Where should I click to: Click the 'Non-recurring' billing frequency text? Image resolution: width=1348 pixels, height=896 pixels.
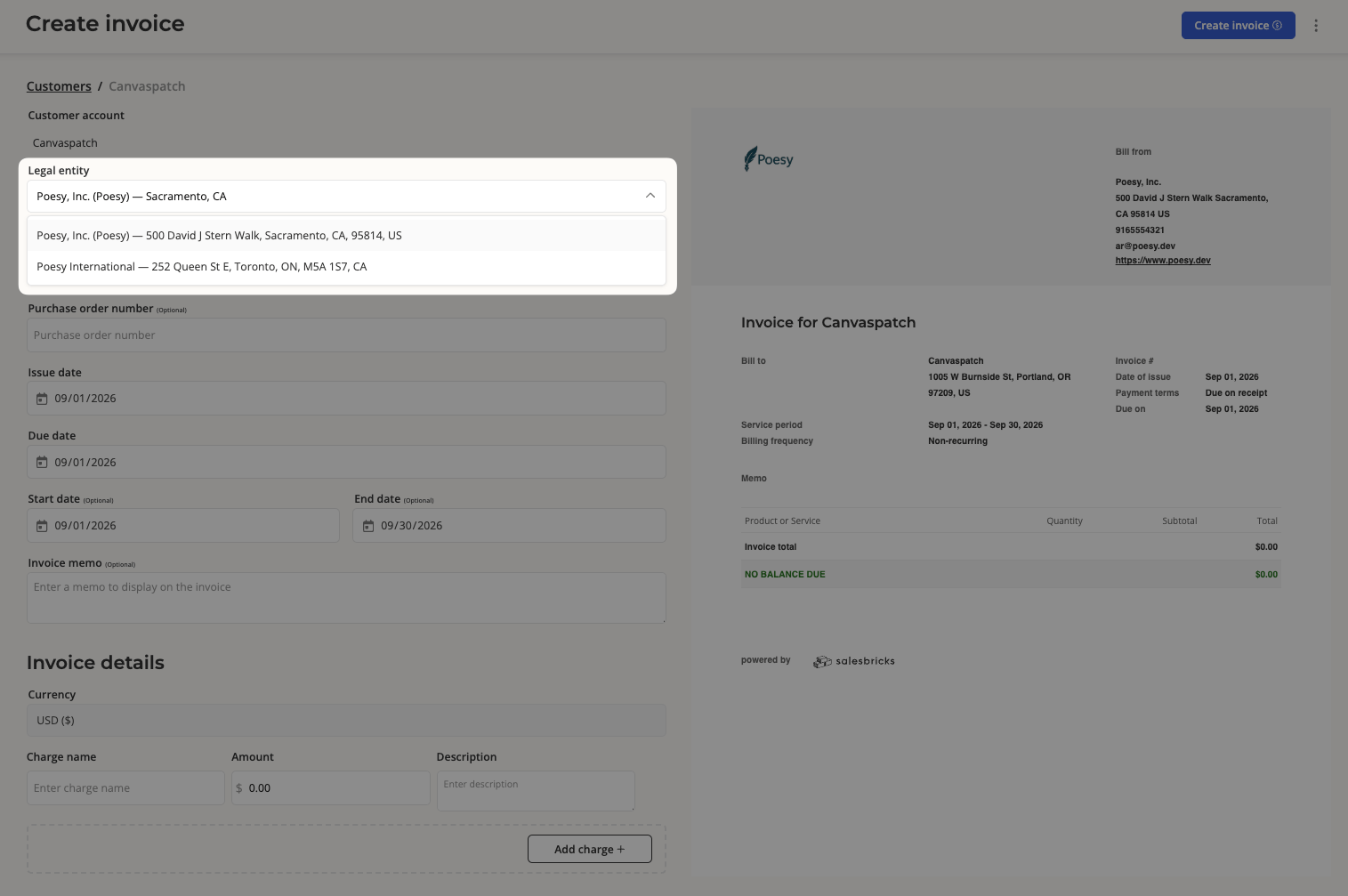click(x=957, y=441)
